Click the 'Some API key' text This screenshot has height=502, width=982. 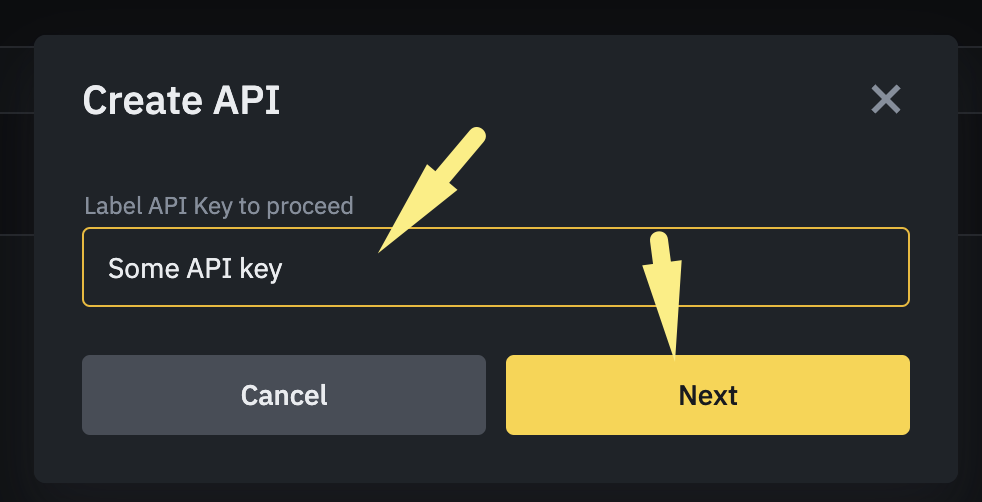click(195, 268)
